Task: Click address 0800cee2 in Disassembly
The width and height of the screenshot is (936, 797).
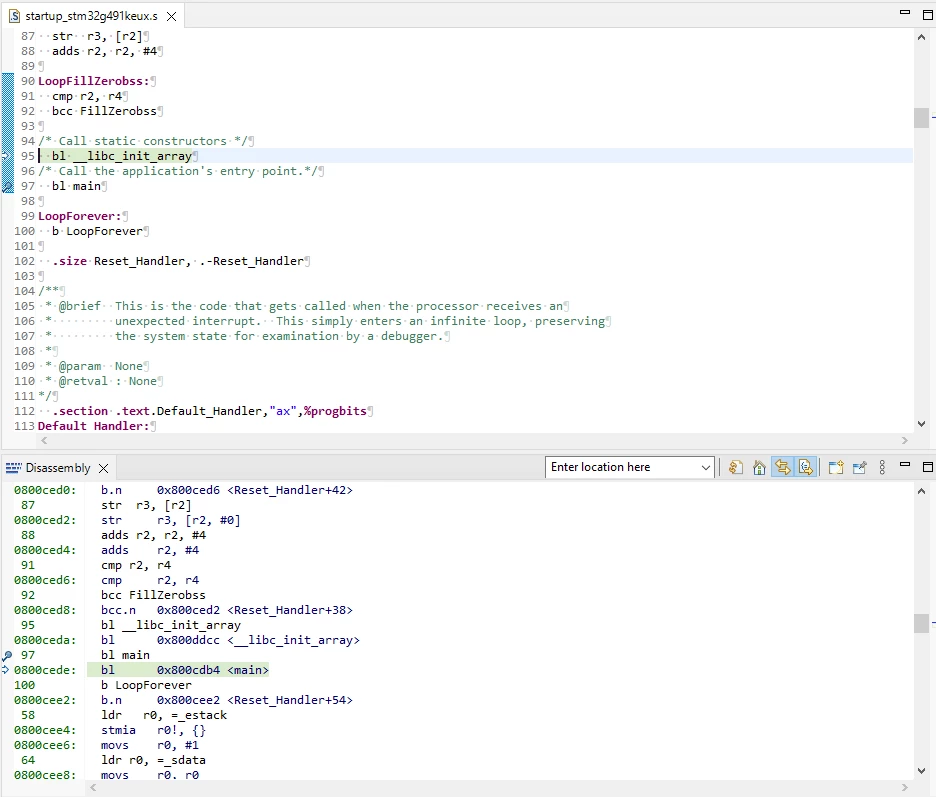Action: [x=45, y=700]
